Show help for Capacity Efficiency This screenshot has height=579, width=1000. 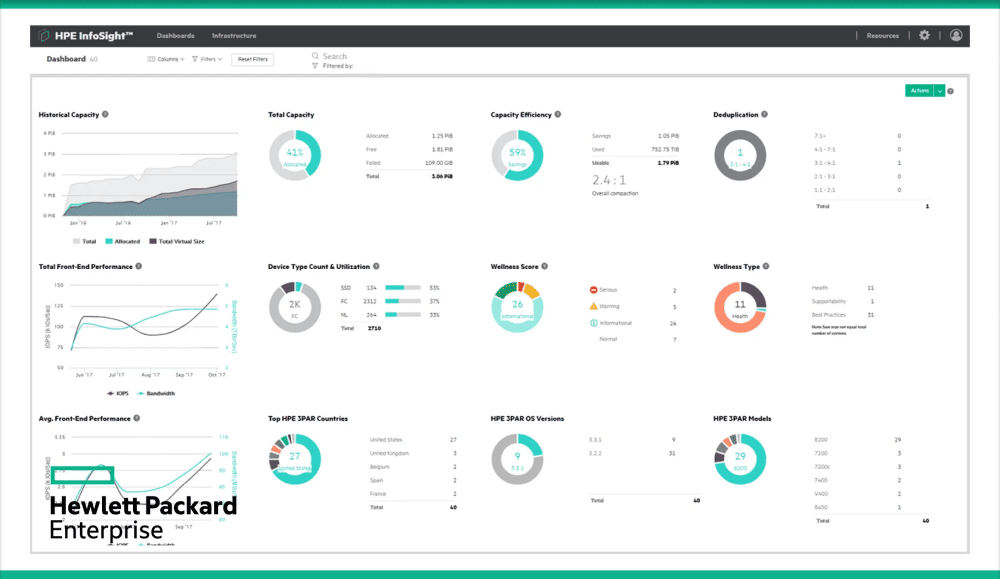click(x=557, y=114)
